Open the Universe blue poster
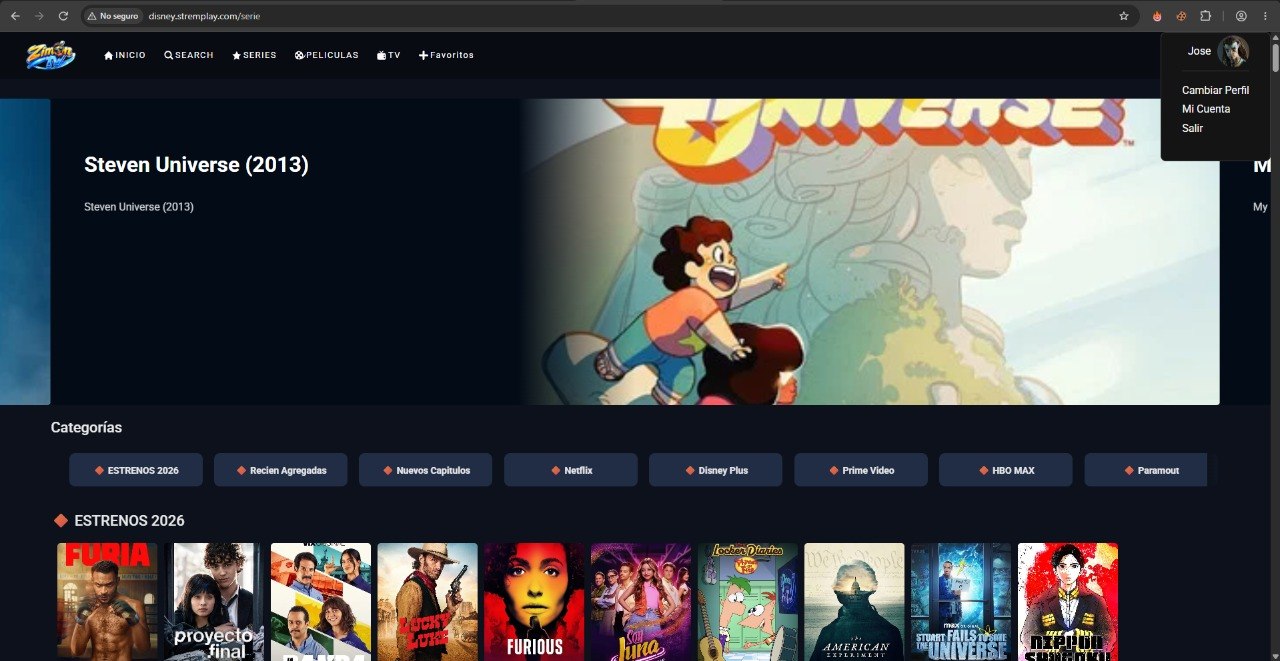This screenshot has width=1280, height=661. 961,602
